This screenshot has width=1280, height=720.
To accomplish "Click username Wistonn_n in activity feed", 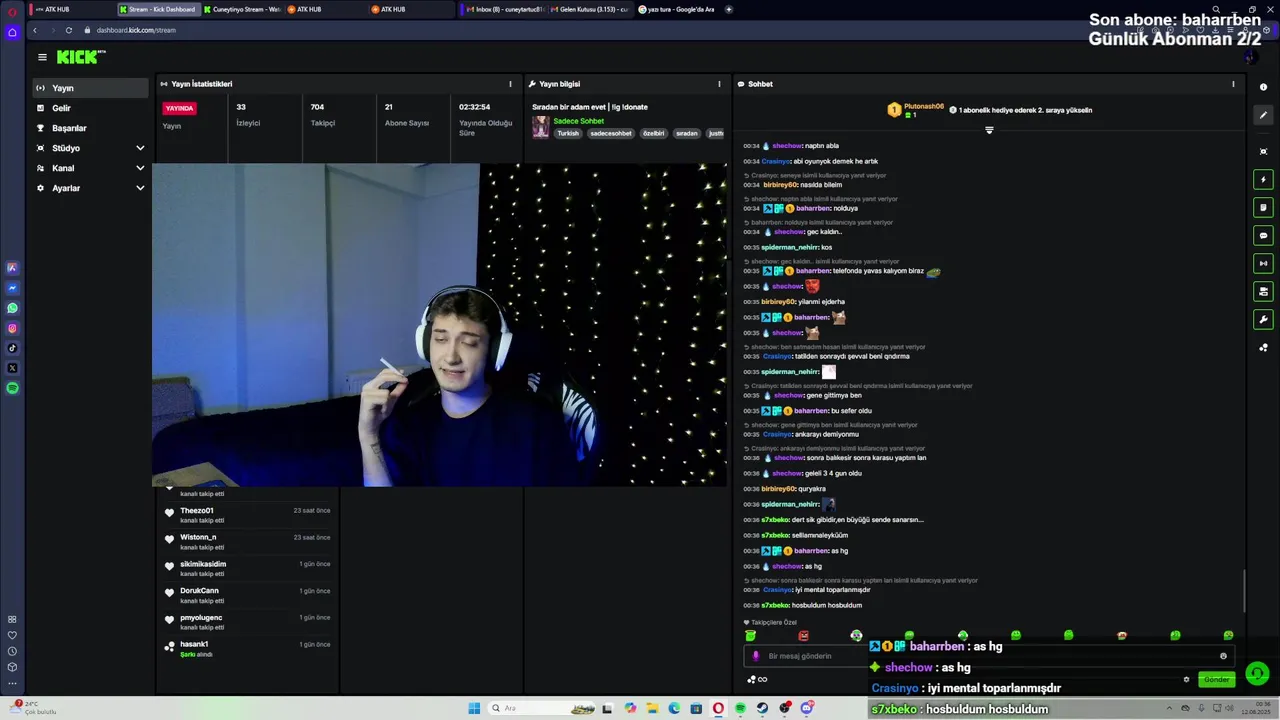I will [198, 538].
